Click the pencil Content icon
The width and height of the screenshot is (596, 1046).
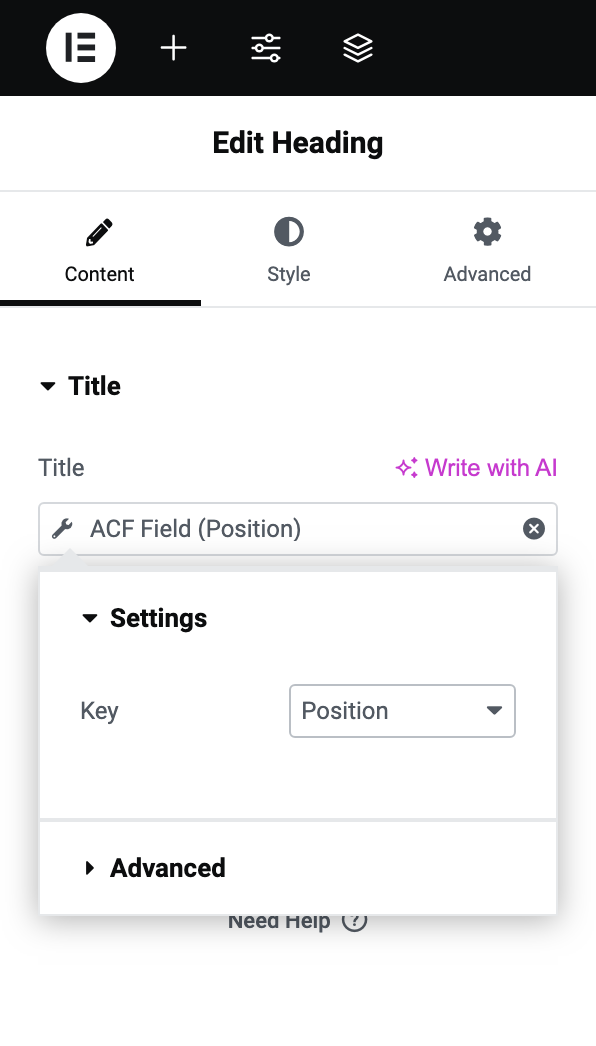pos(99,232)
